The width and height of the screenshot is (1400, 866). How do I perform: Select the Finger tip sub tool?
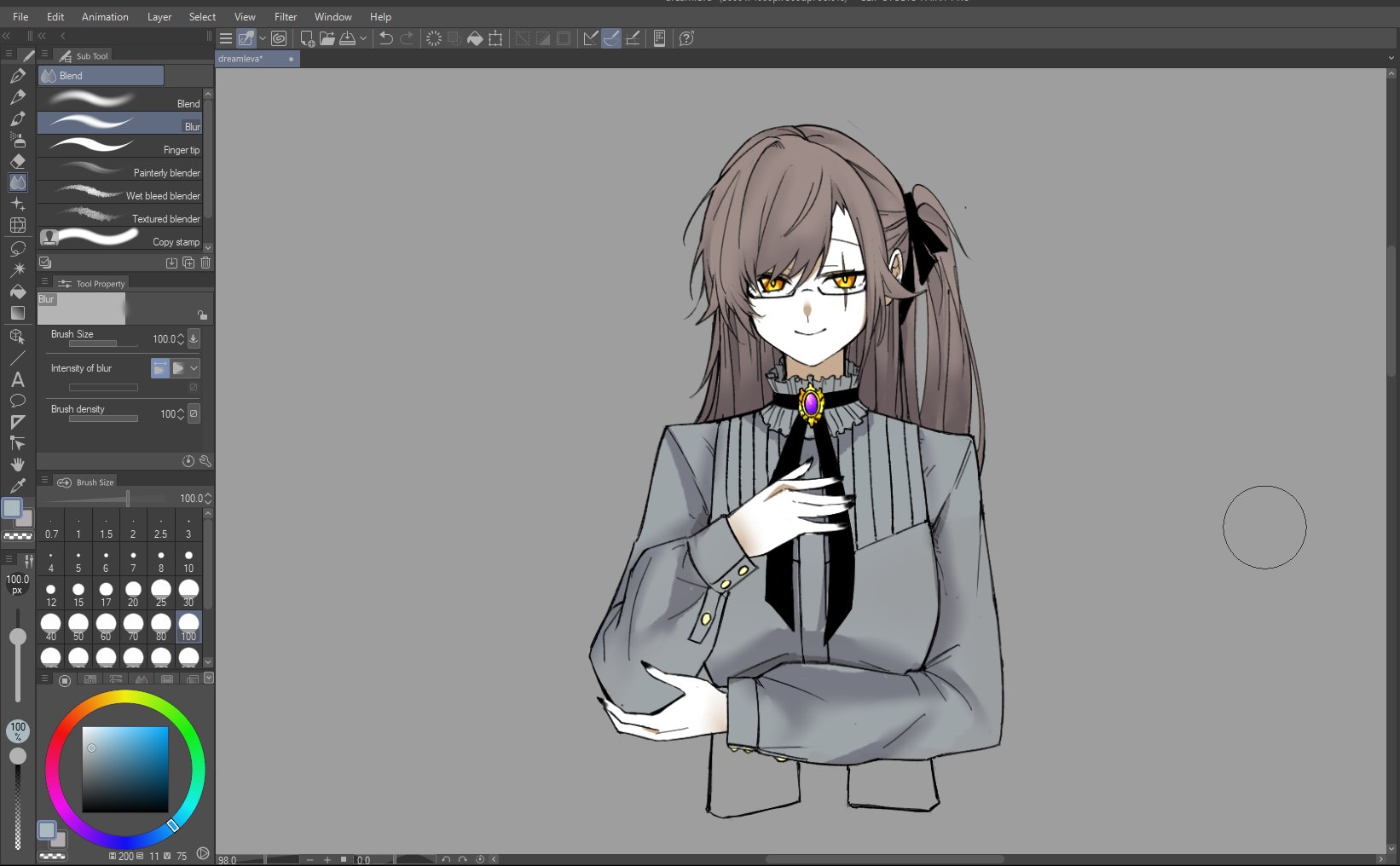coord(120,147)
